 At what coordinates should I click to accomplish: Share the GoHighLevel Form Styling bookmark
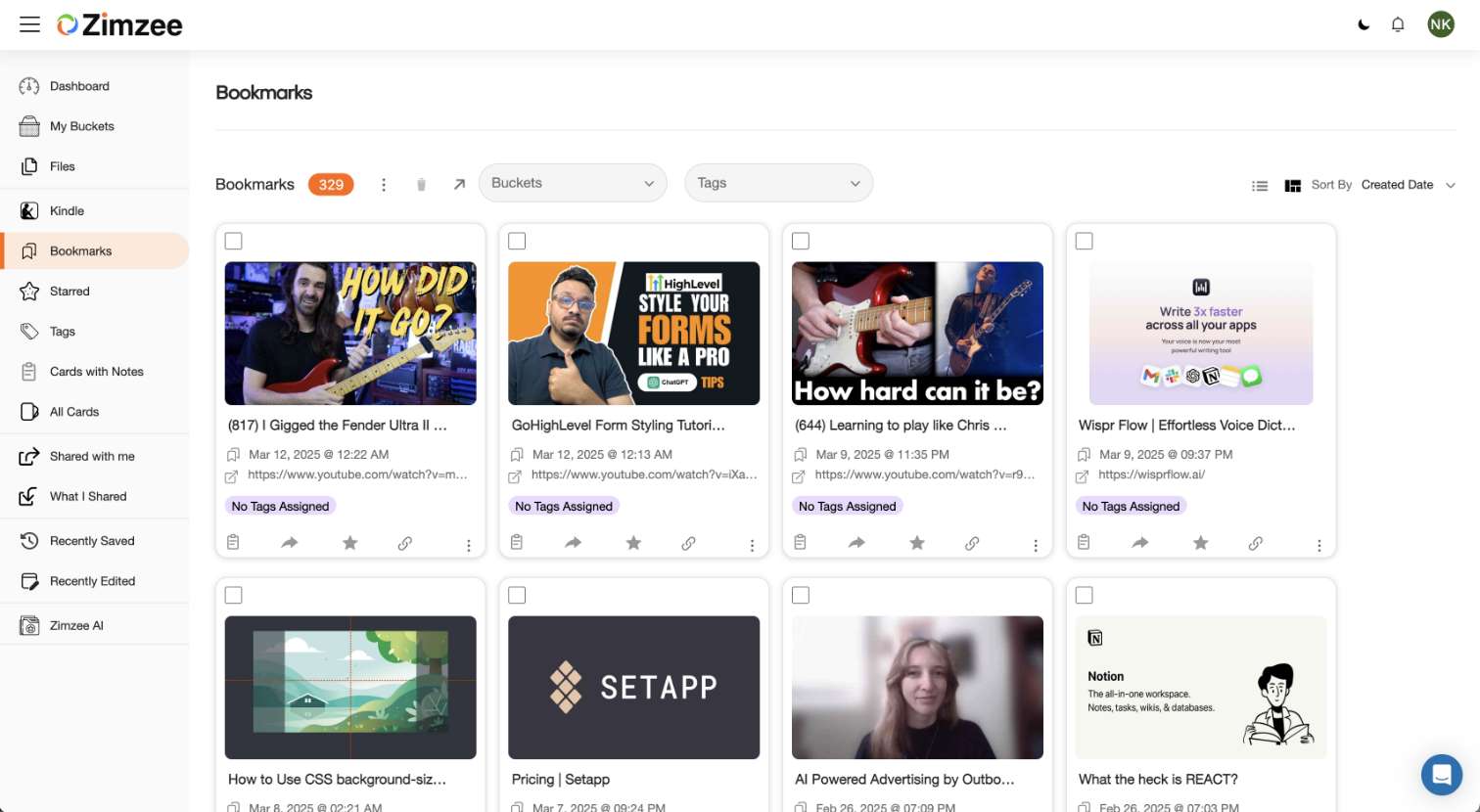pos(574,543)
